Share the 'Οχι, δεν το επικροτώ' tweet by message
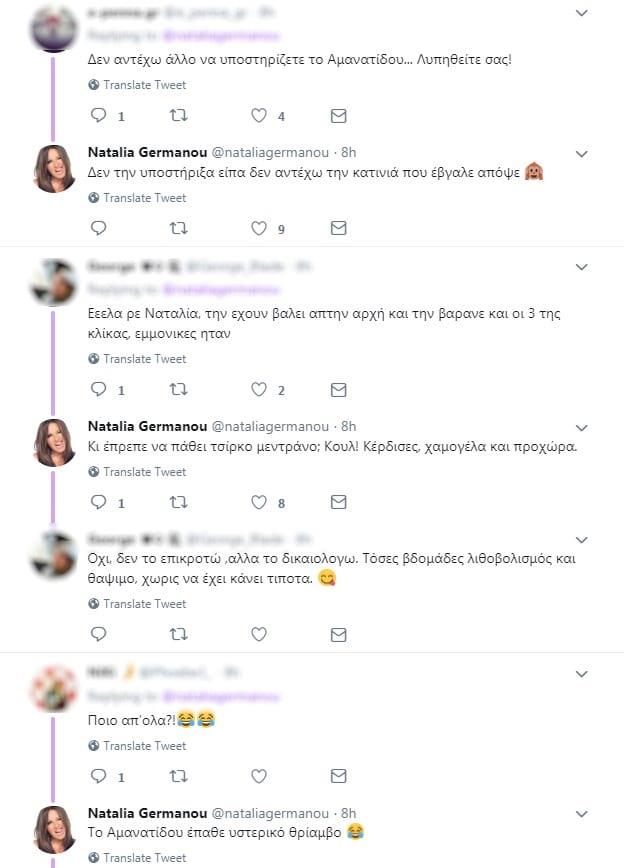624x868 pixels. click(x=338, y=634)
